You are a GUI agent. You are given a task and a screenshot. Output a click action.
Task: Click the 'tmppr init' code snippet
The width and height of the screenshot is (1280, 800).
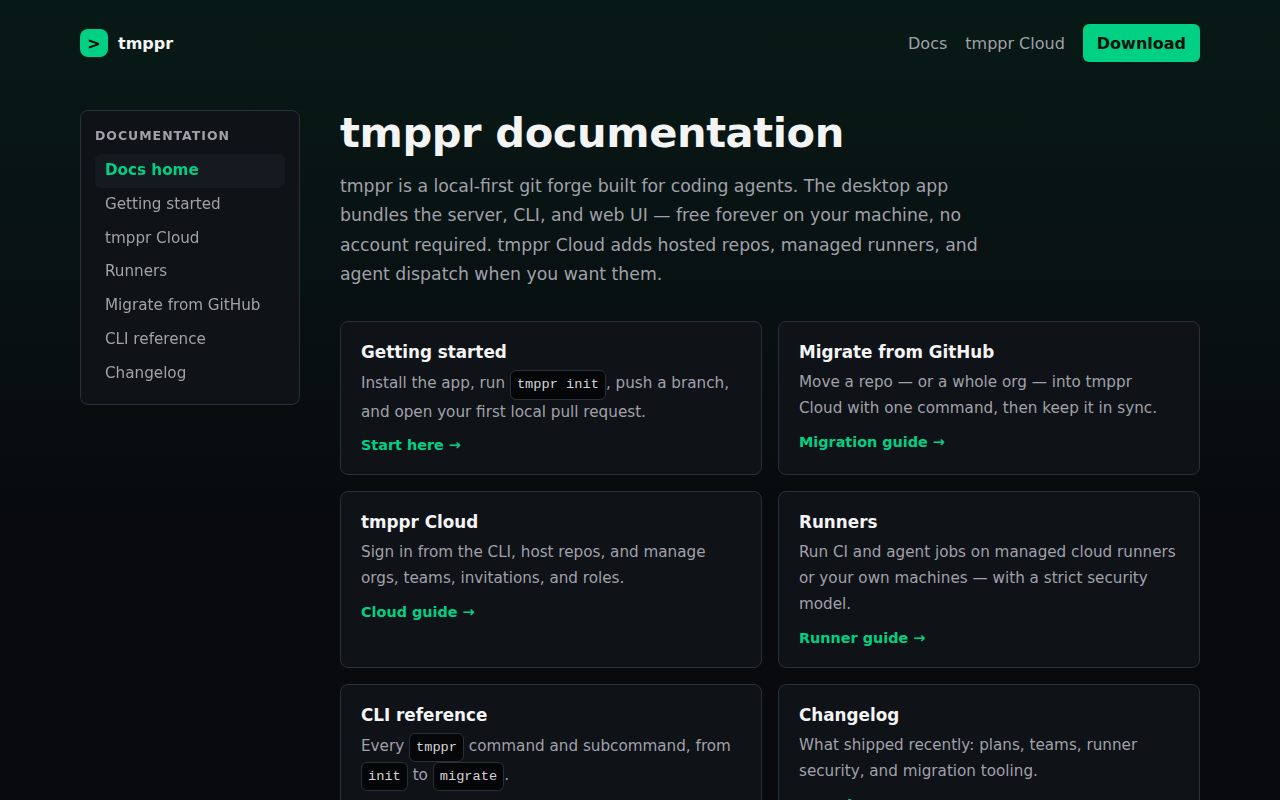[558, 384]
